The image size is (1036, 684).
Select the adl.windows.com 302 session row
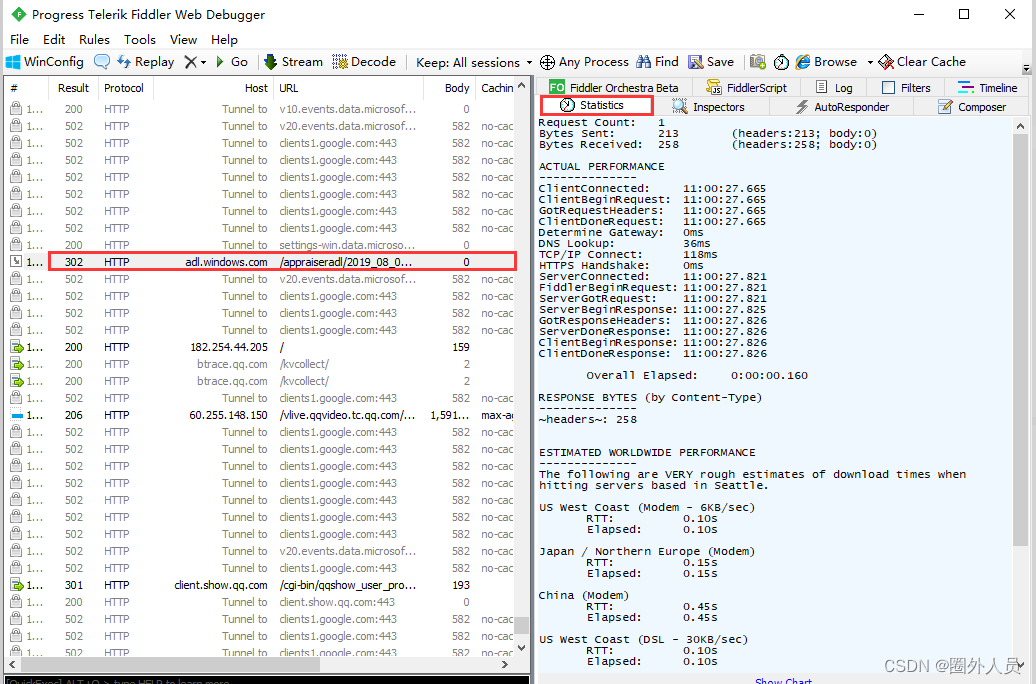click(260, 262)
